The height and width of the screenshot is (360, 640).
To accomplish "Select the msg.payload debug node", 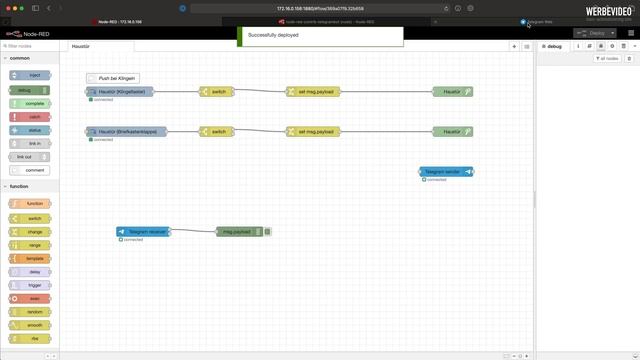I will [239, 232].
